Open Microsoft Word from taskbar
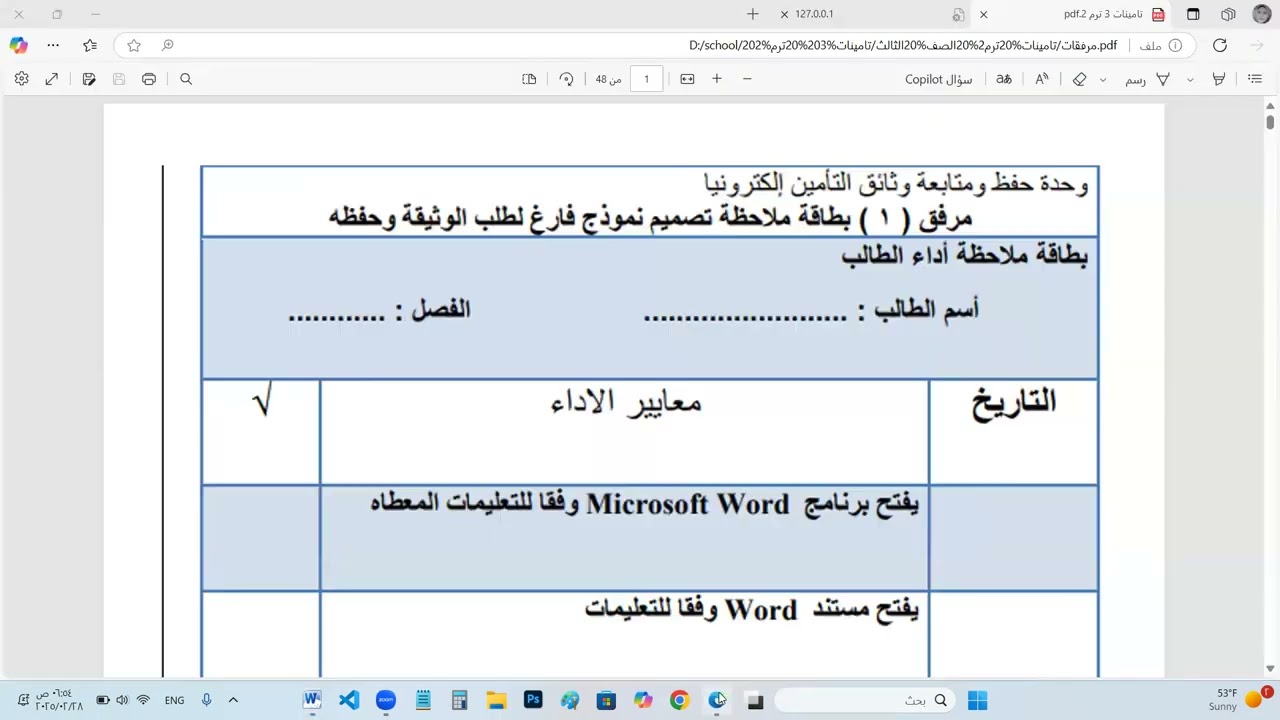Image resolution: width=1280 pixels, height=720 pixels. point(312,700)
